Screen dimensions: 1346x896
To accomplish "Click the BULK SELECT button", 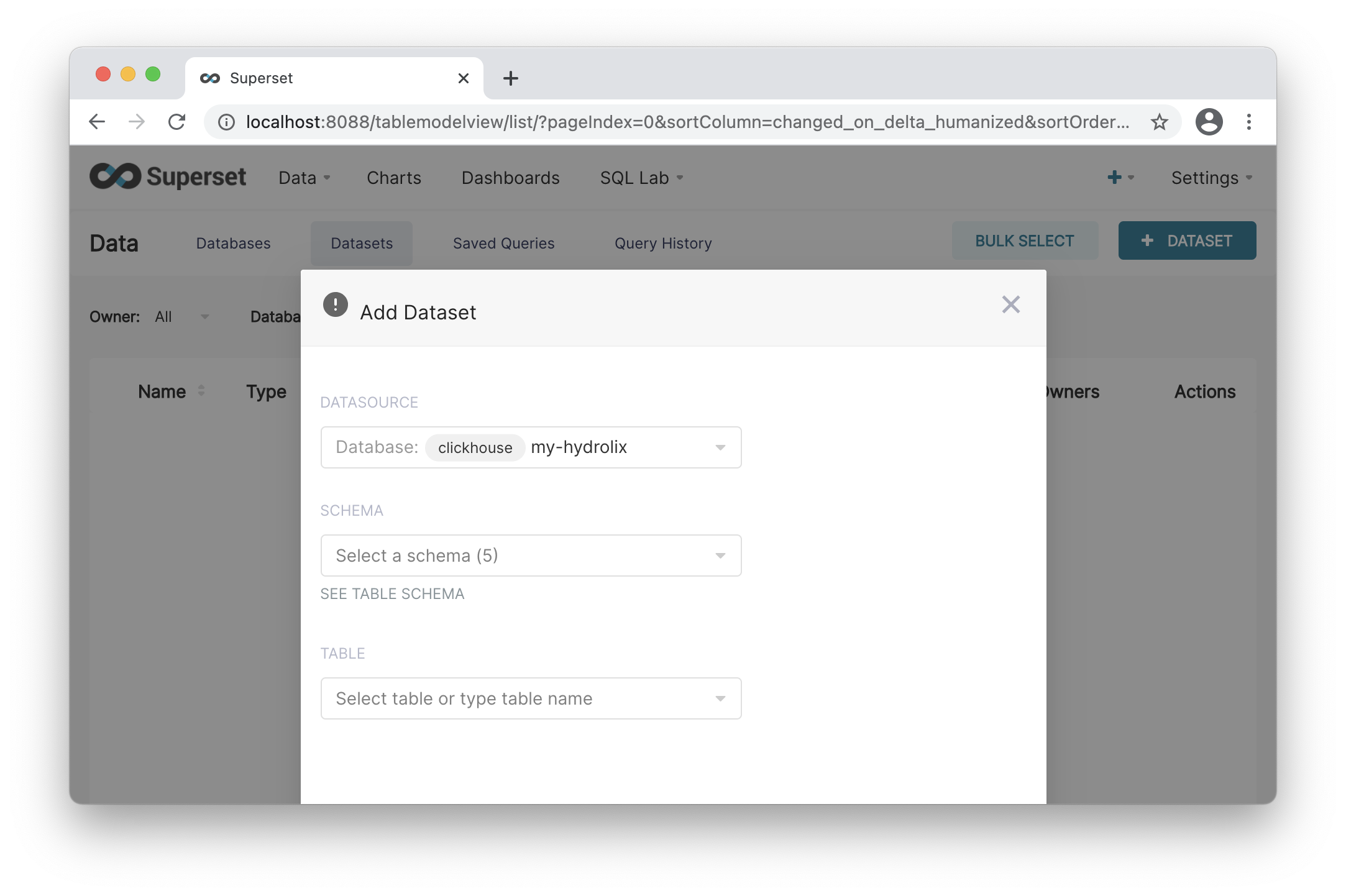I will [x=1025, y=240].
